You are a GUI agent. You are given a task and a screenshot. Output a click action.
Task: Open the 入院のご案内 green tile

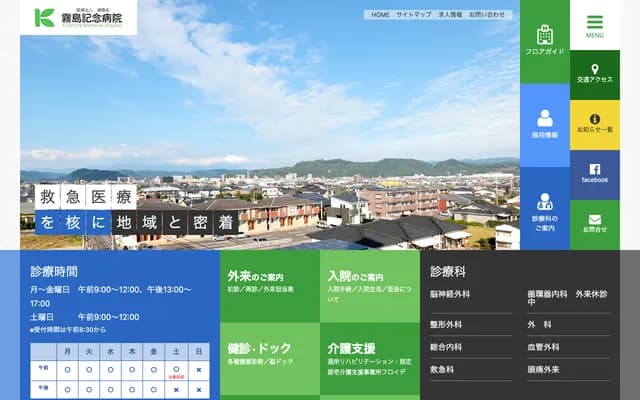tap(370, 284)
